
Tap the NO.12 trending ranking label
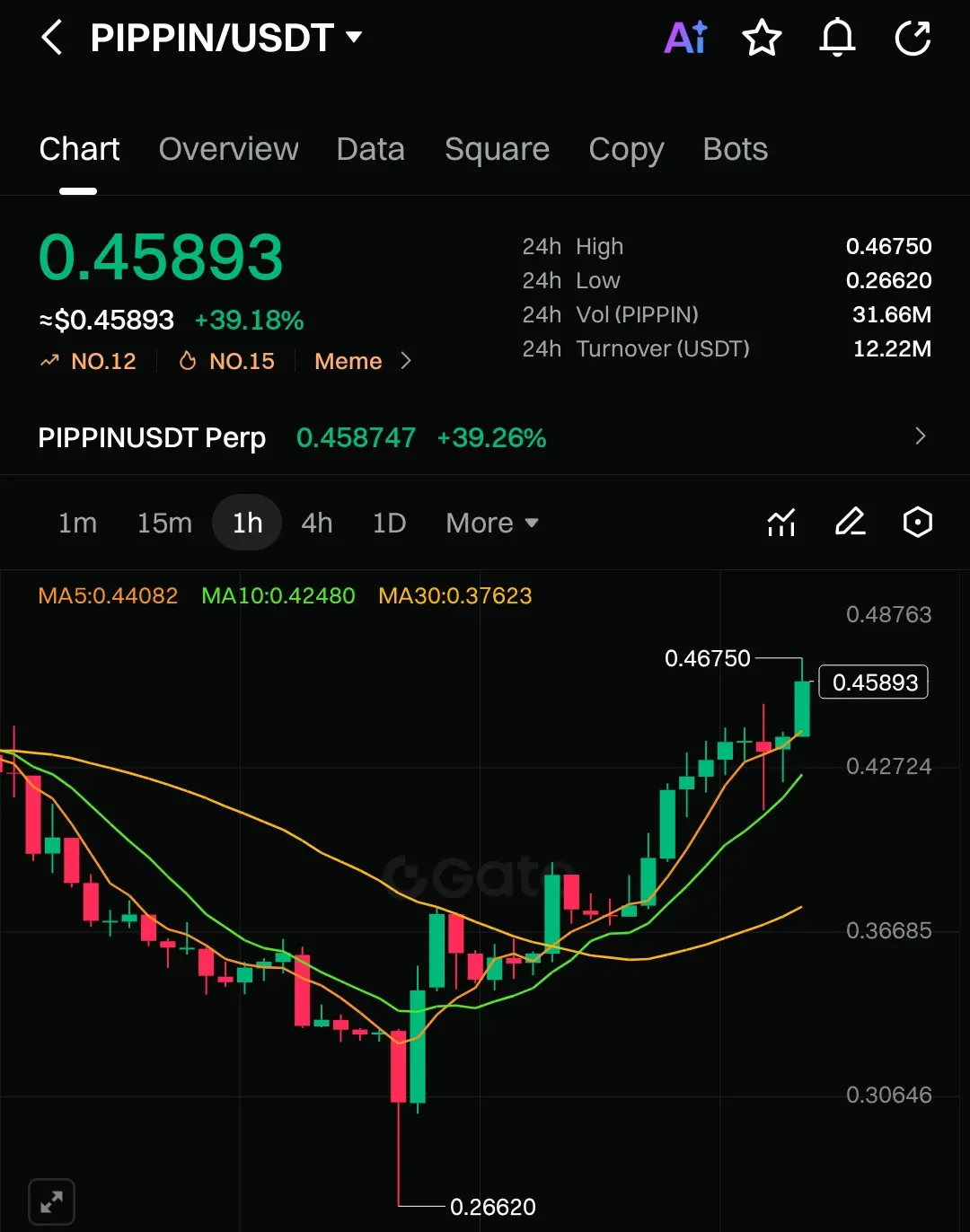103,361
